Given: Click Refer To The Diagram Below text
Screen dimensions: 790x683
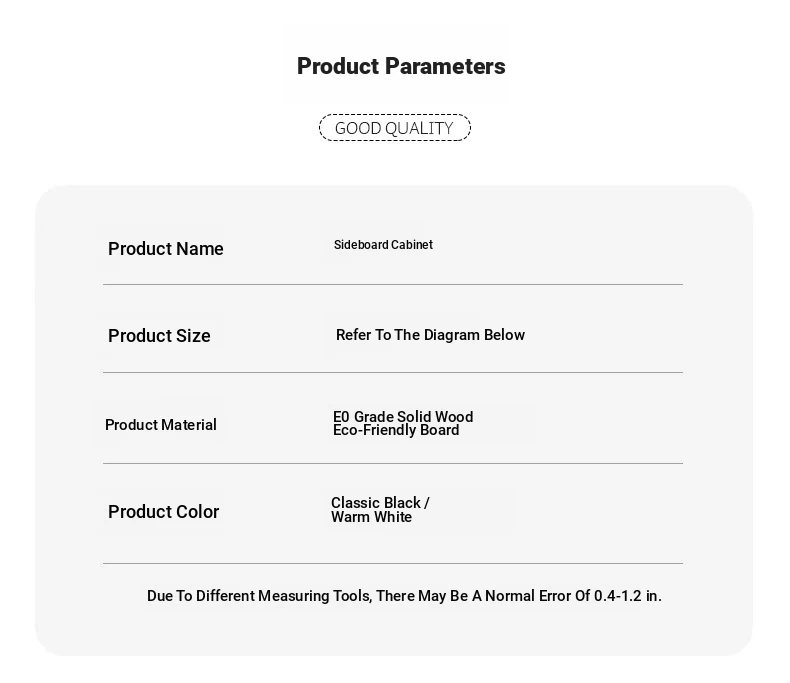Looking at the screenshot, I should pyautogui.click(x=430, y=335).
